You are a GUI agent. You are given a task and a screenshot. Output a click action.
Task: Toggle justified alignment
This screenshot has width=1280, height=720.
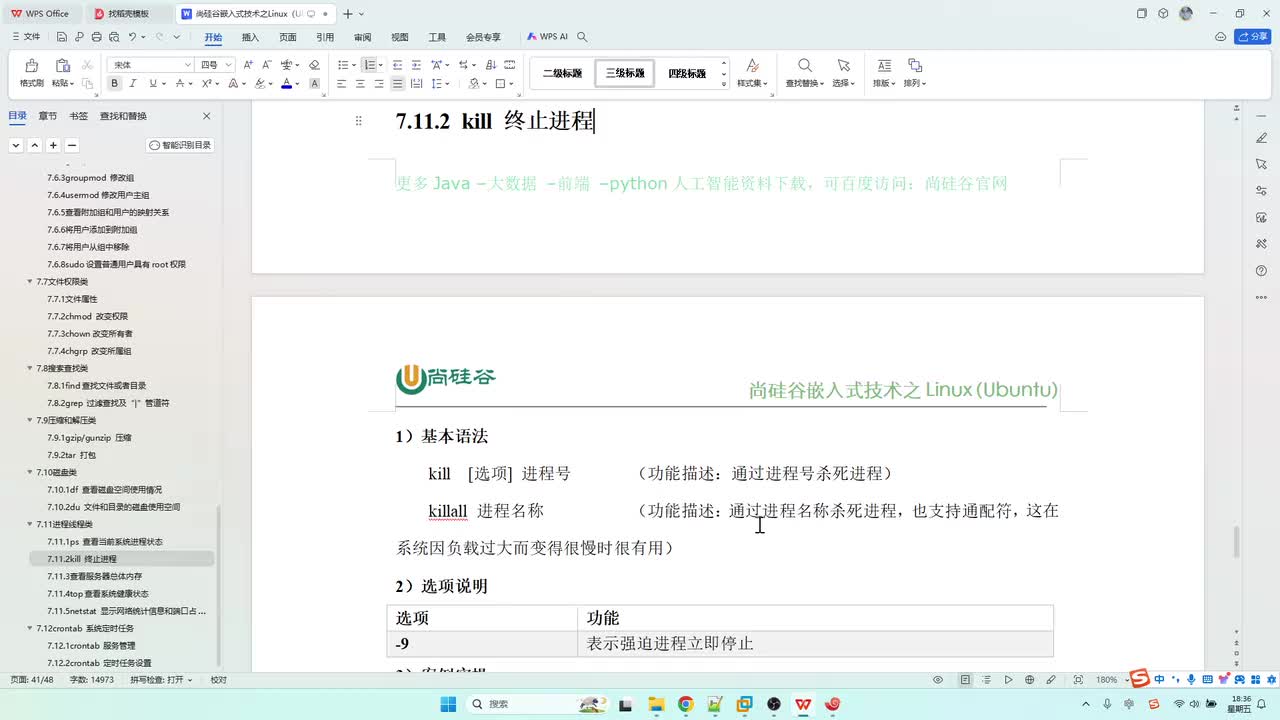pos(398,84)
